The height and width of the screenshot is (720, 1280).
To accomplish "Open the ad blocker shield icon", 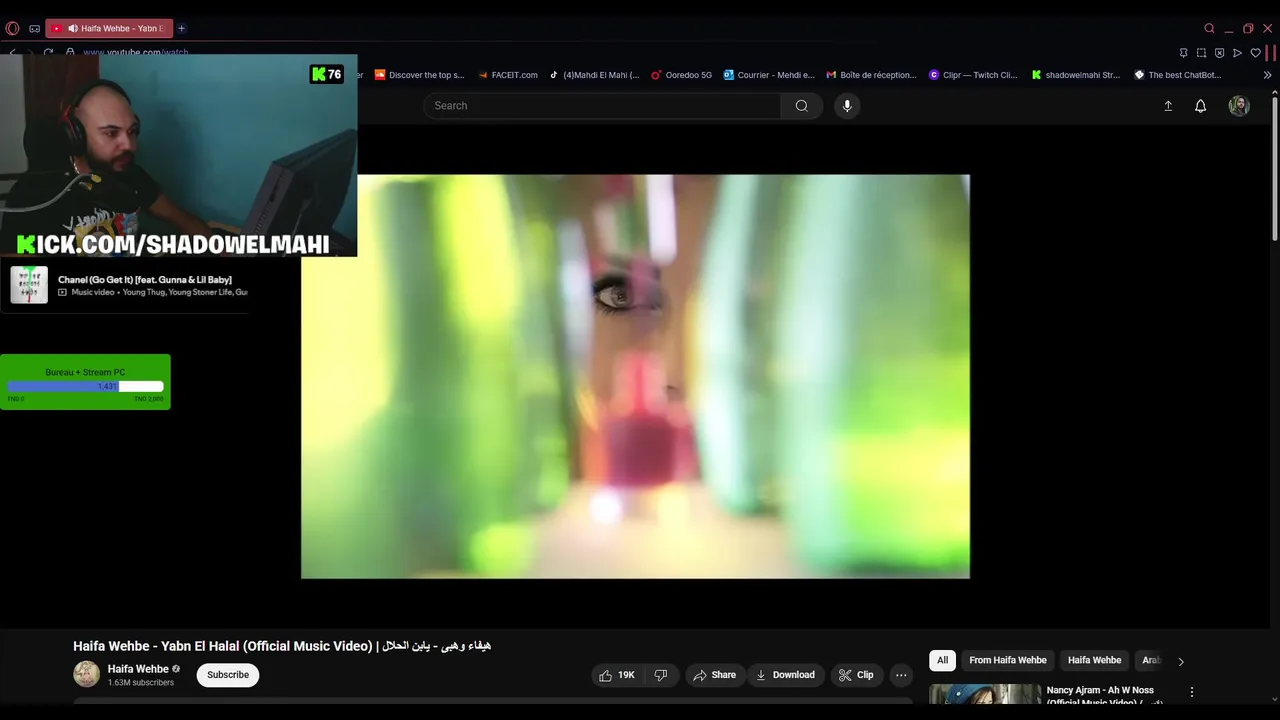I will [1219, 53].
